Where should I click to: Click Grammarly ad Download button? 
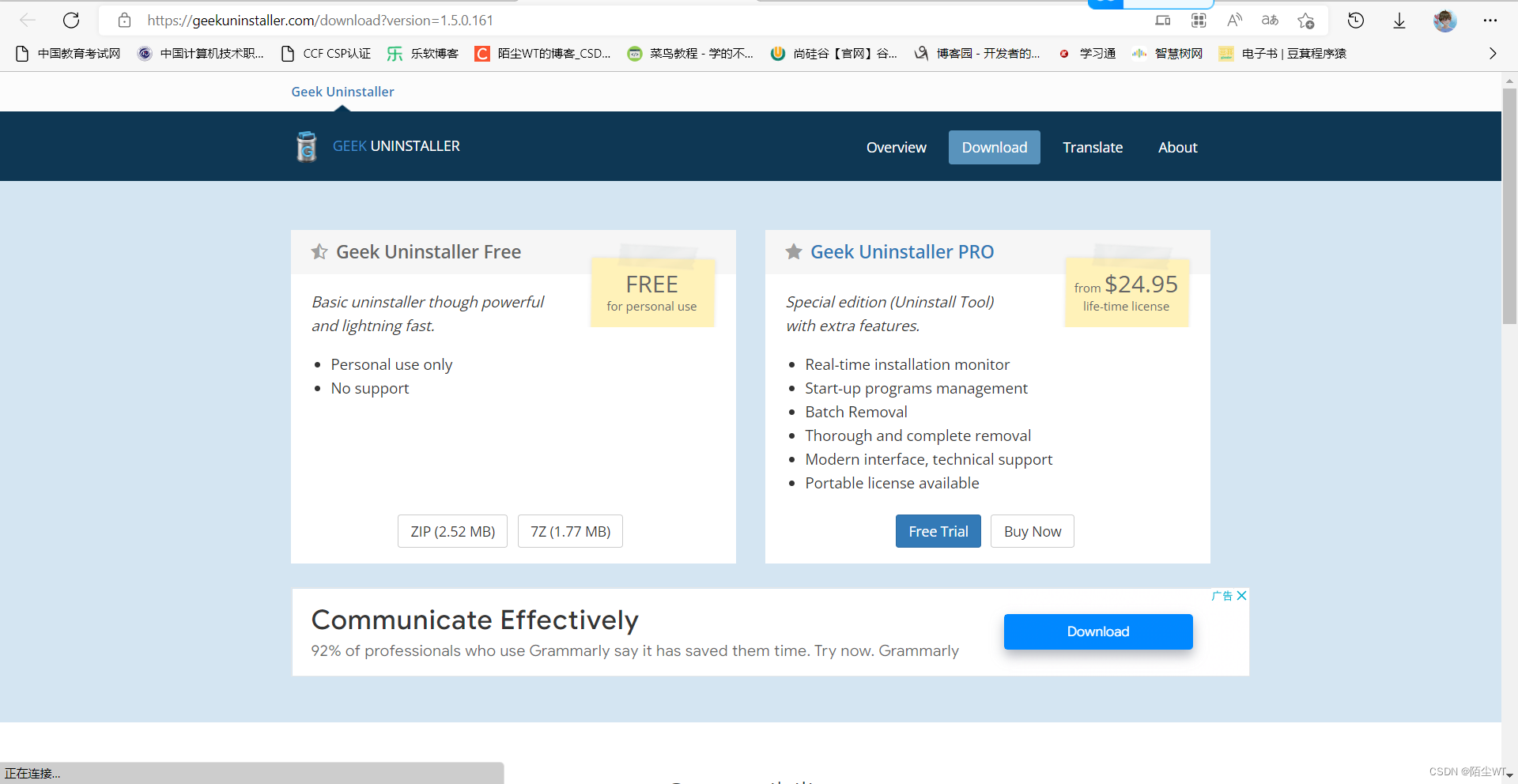click(1098, 631)
